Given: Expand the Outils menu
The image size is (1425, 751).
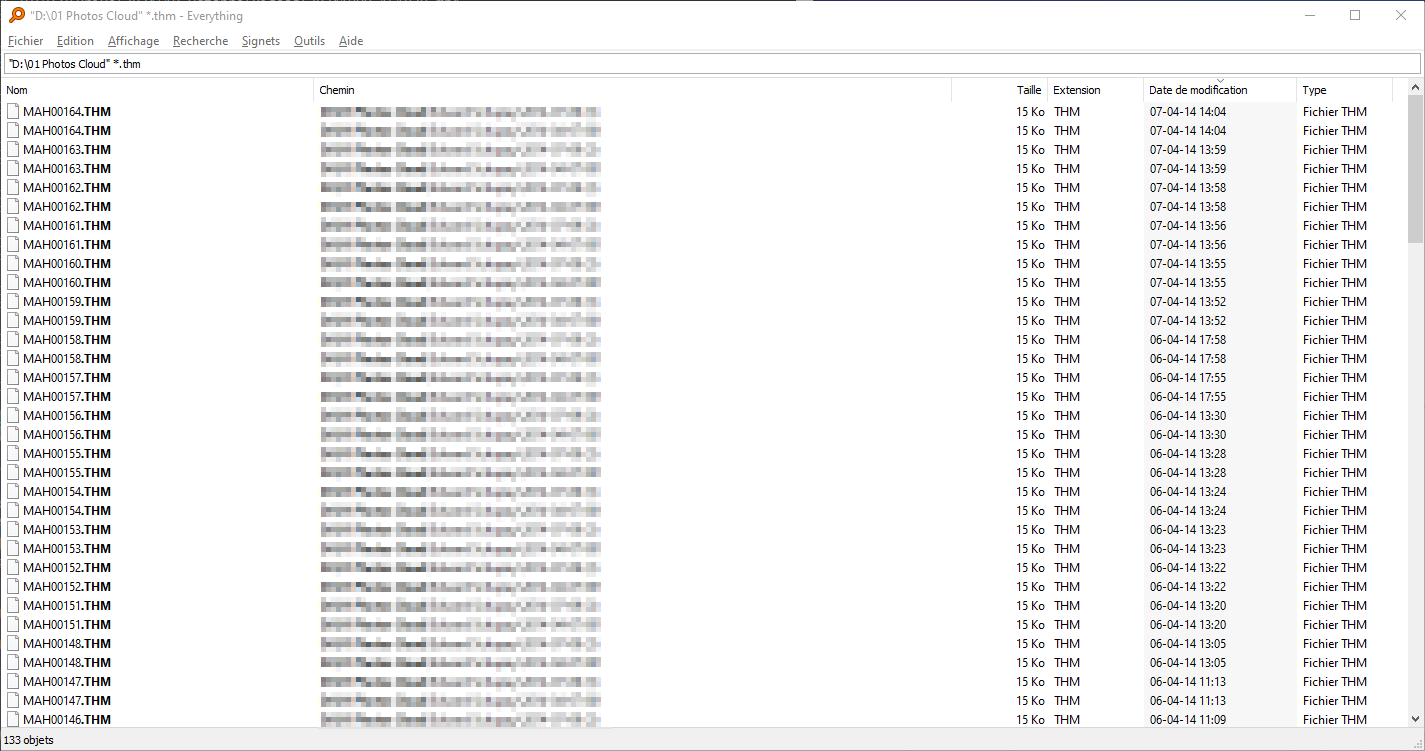Looking at the screenshot, I should (x=309, y=41).
